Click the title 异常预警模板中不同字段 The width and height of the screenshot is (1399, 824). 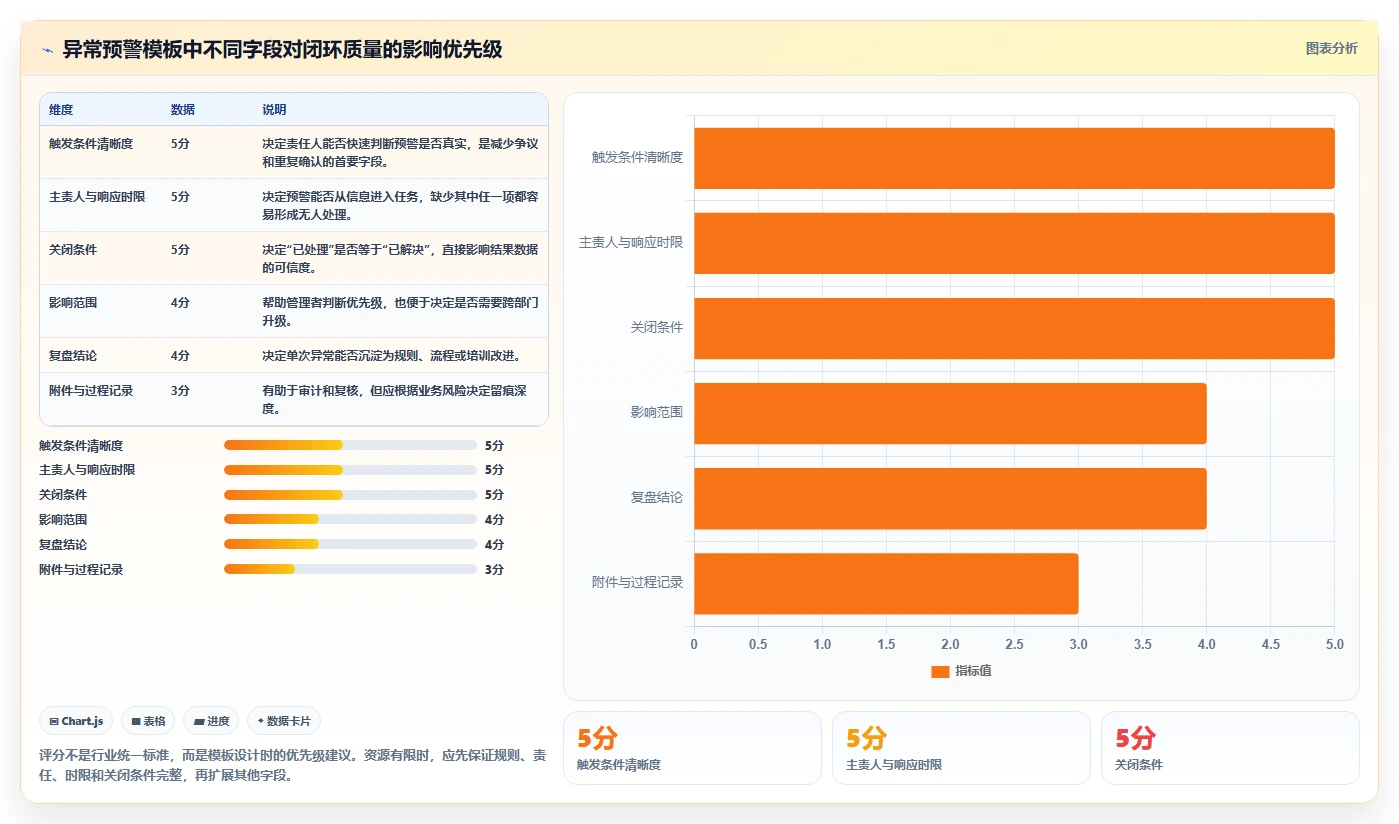pyautogui.click(x=282, y=50)
